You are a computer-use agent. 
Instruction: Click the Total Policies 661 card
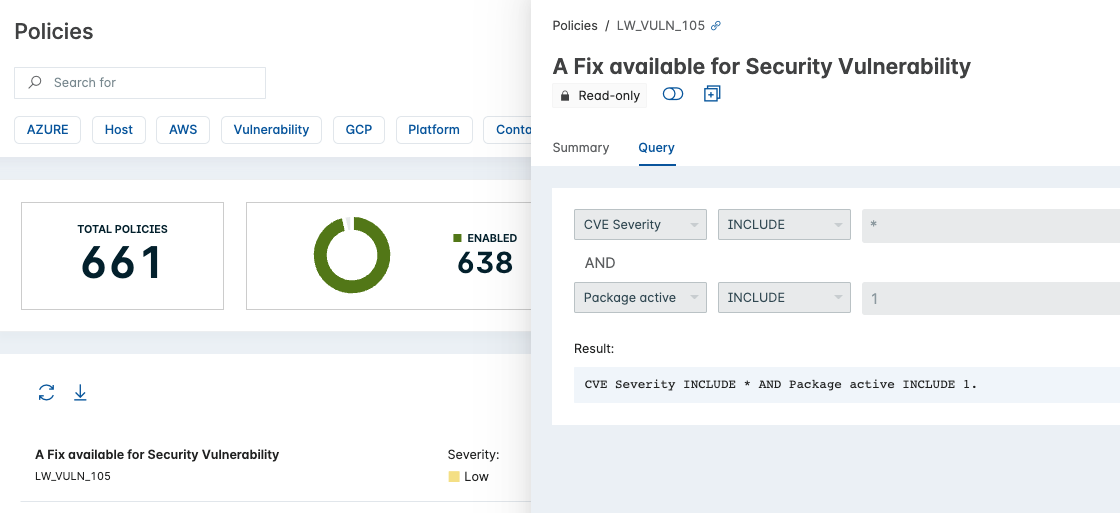point(122,256)
